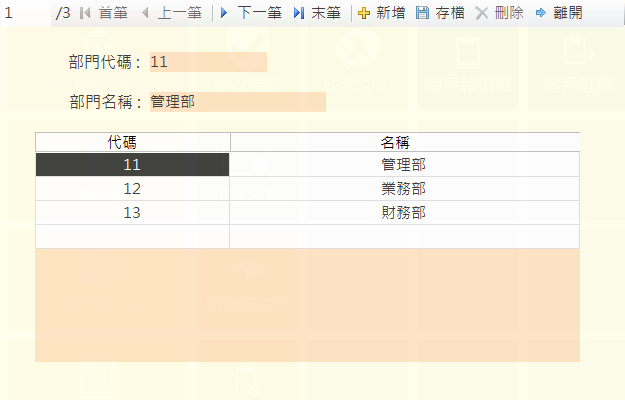625x400 pixels.
Task: Click the record number field showing 1
Action: coord(25,13)
